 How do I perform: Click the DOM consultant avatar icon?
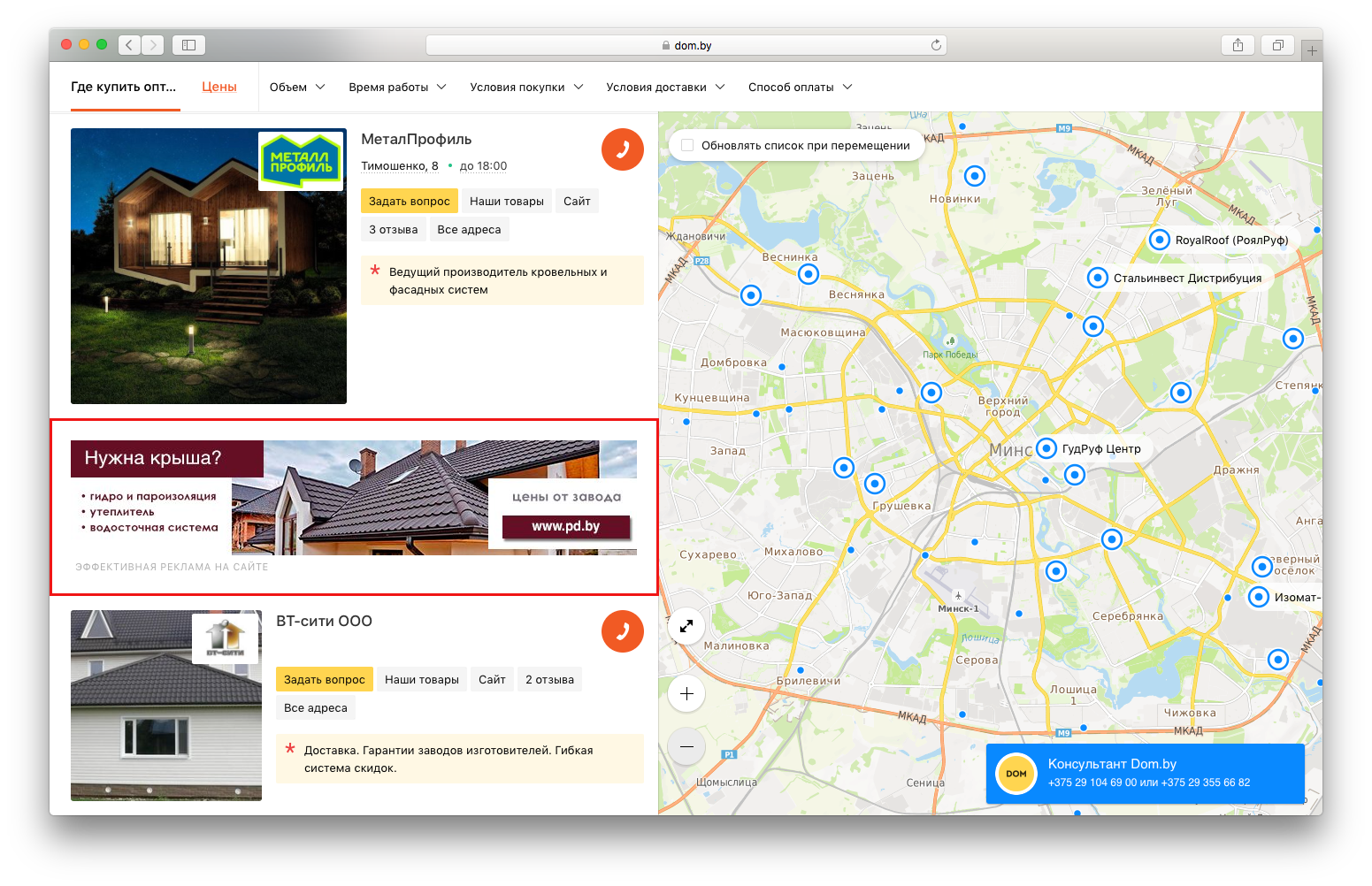pyautogui.click(x=1016, y=774)
